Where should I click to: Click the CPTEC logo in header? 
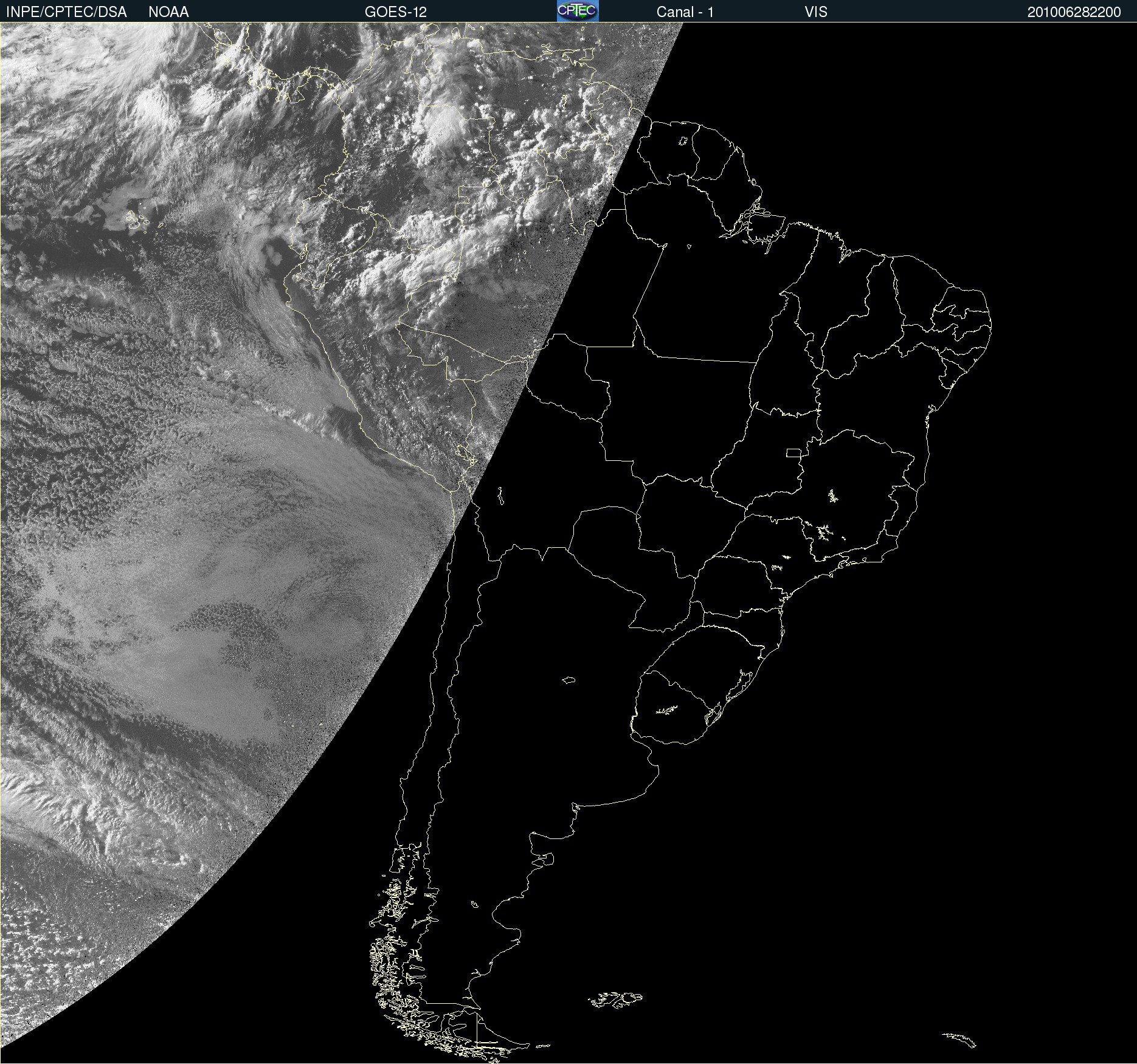click(x=578, y=11)
